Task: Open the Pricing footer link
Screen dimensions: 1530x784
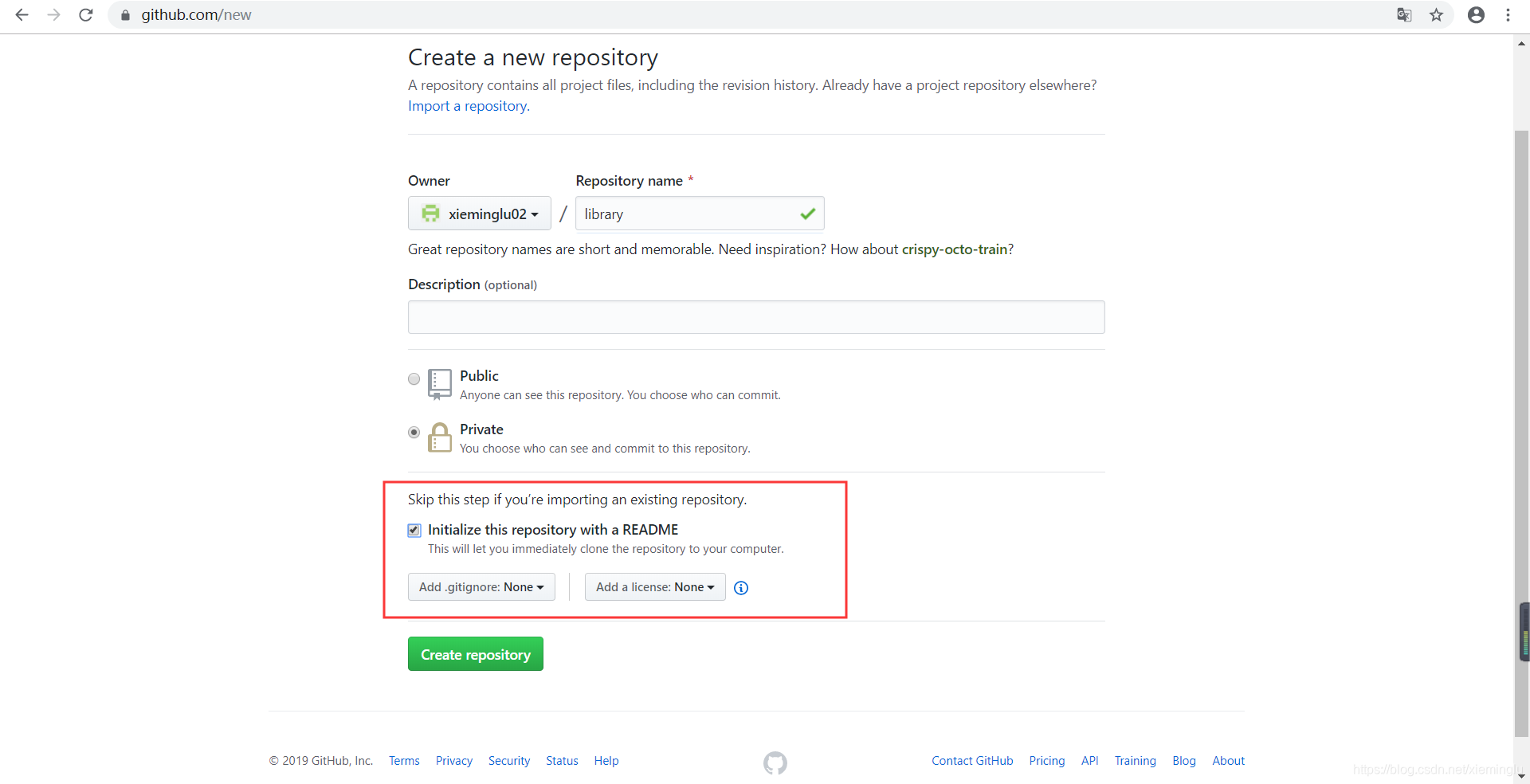Action: pyautogui.click(x=1047, y=761)
